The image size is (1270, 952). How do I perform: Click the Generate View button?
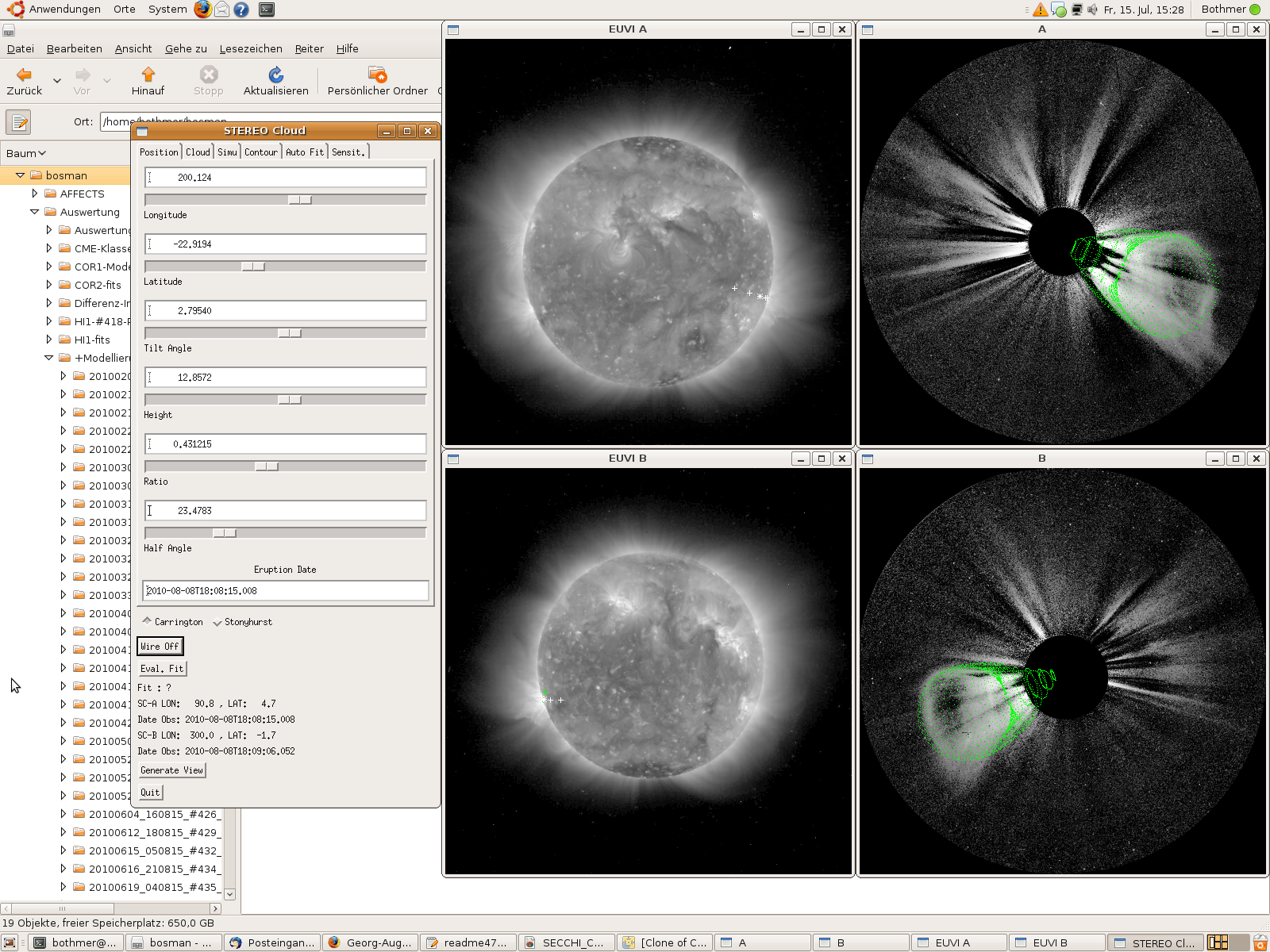[x=171, y=770]
